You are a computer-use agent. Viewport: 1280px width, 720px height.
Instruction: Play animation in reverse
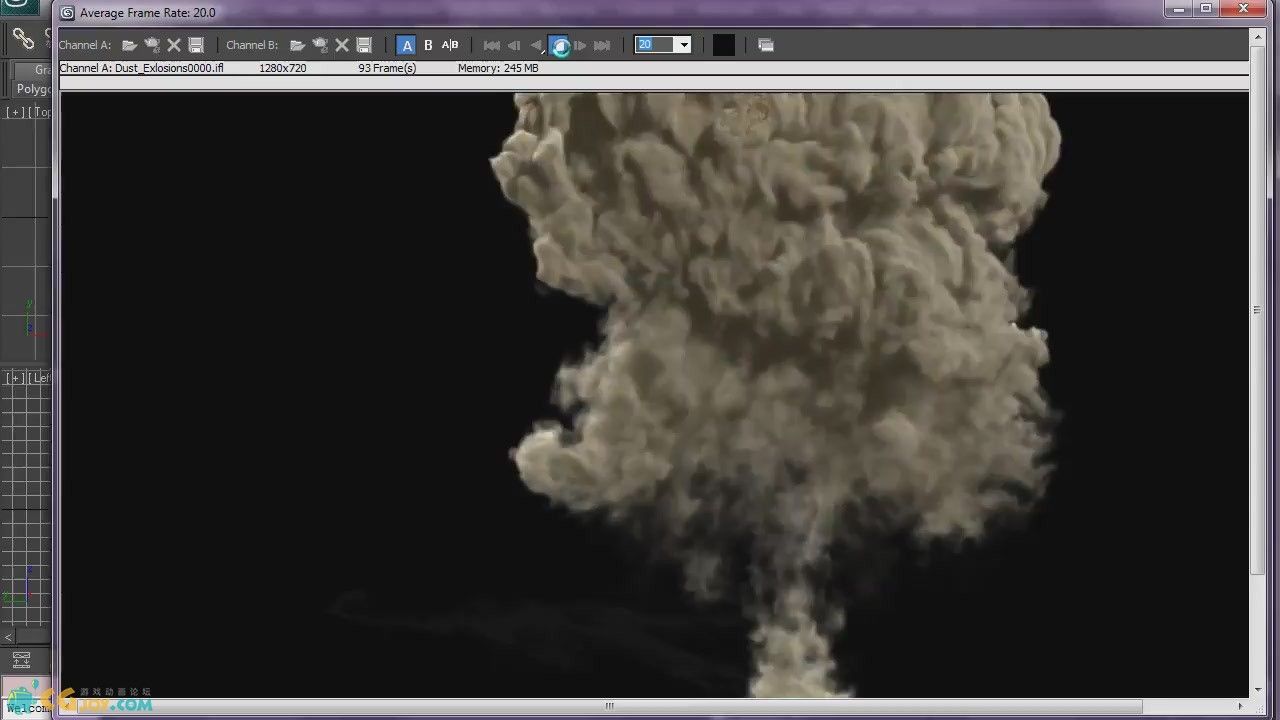(536, 45)
